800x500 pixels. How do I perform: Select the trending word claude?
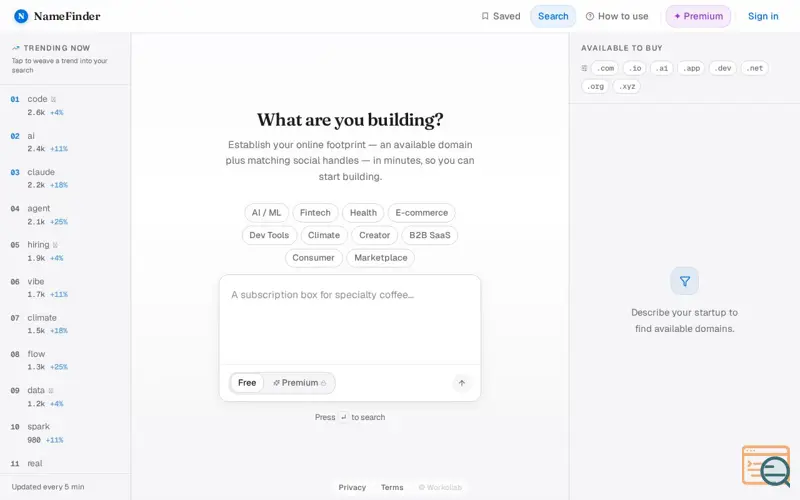coord(41,172)
